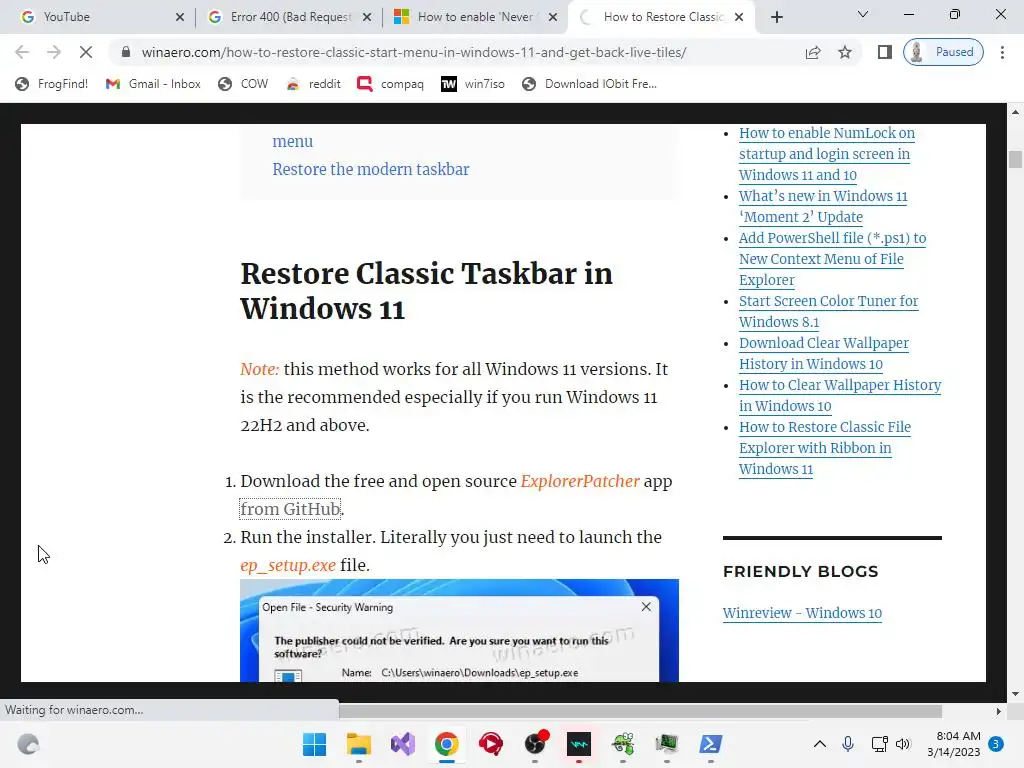The width and height of the screenshot is (1024, 768).
Task: Close the Error 400 tab
Action: click(367, 17)
